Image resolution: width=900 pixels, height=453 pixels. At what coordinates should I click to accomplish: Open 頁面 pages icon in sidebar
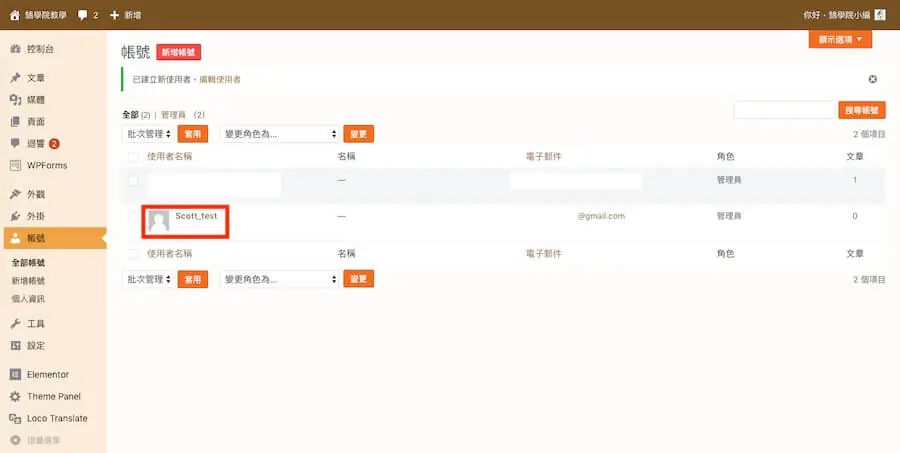tap(15, 122)
